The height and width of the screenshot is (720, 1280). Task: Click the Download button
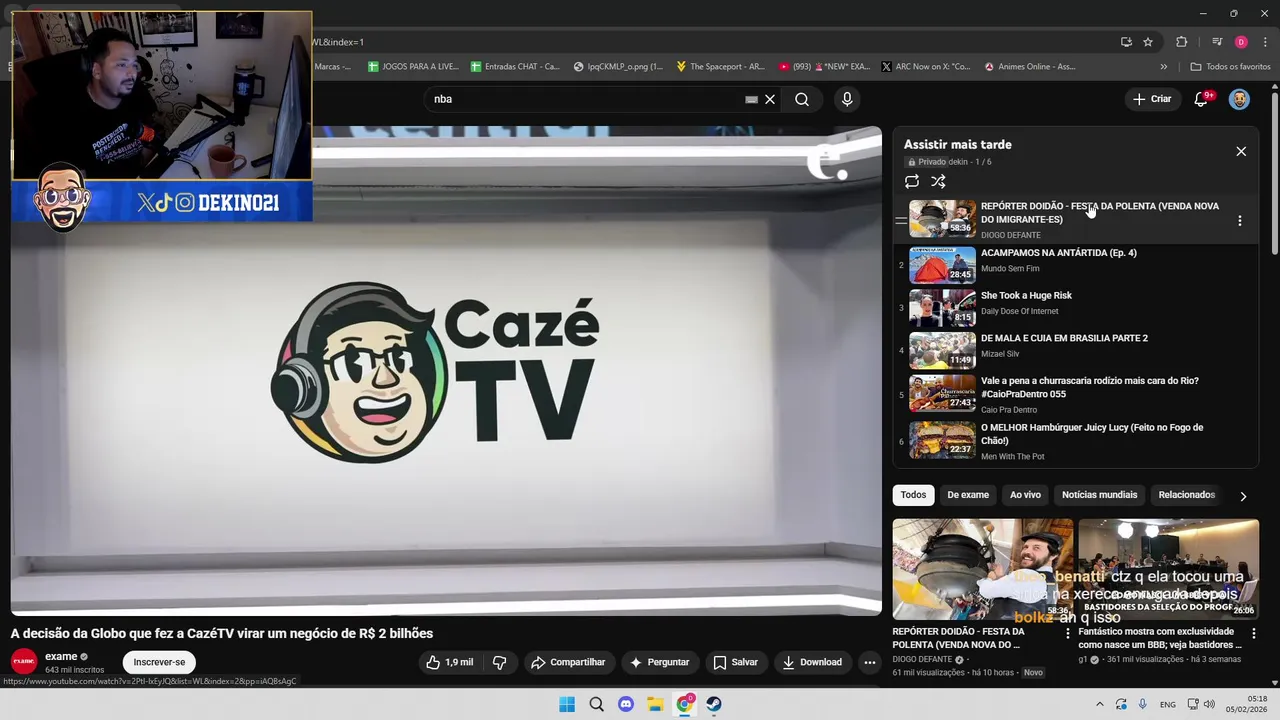812,662
